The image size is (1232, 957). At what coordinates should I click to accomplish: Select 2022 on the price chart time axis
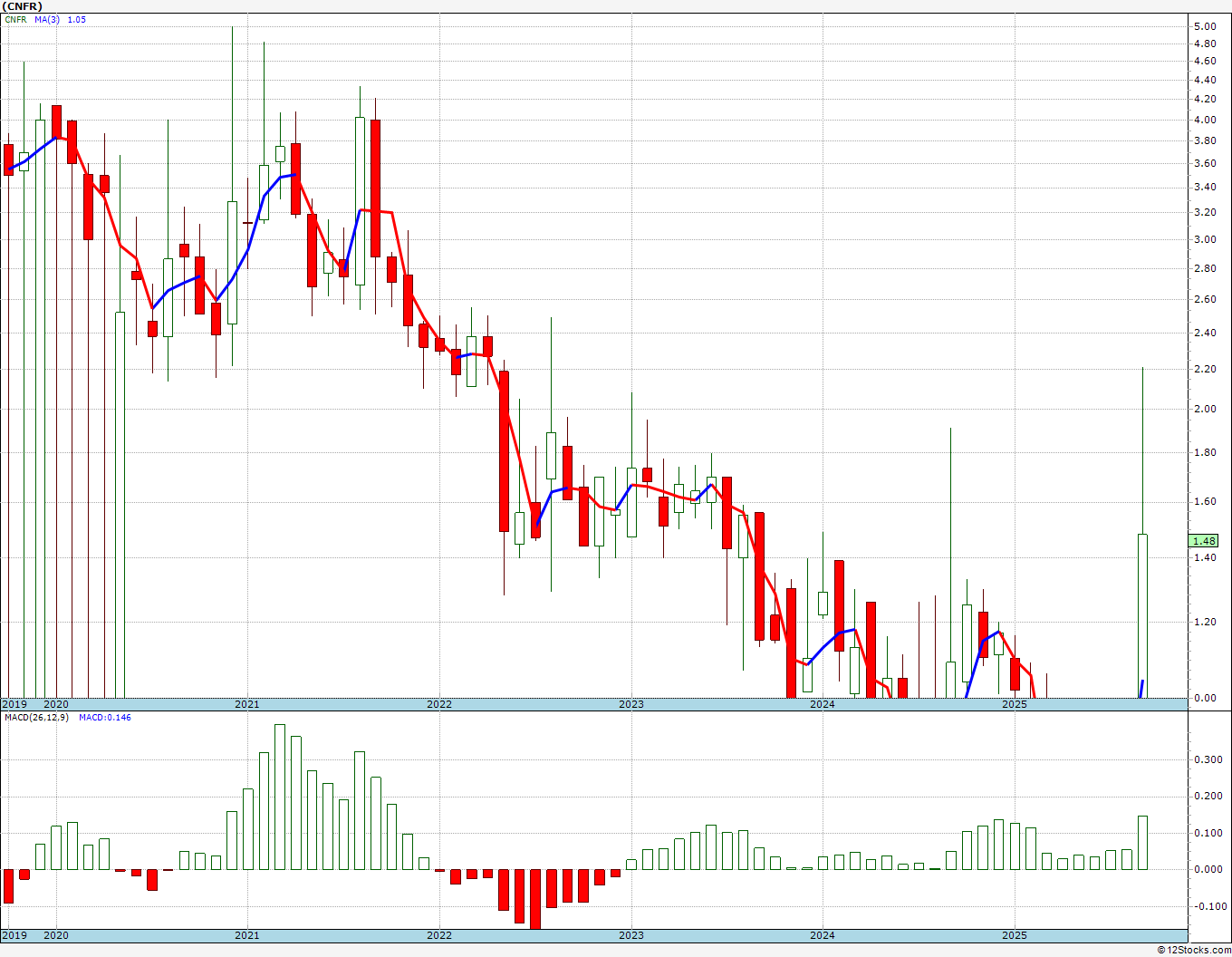pyautogui.click(x=439, y=704)
